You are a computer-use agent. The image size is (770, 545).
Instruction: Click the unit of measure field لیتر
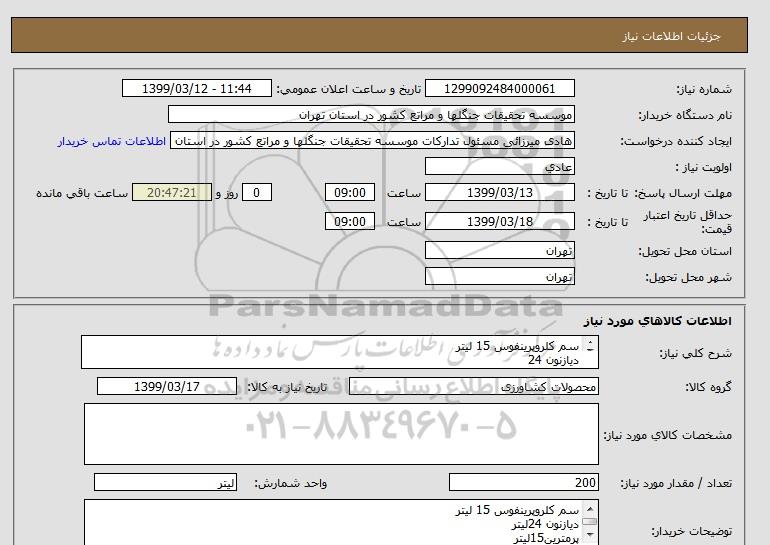click(x=165, y=482)
